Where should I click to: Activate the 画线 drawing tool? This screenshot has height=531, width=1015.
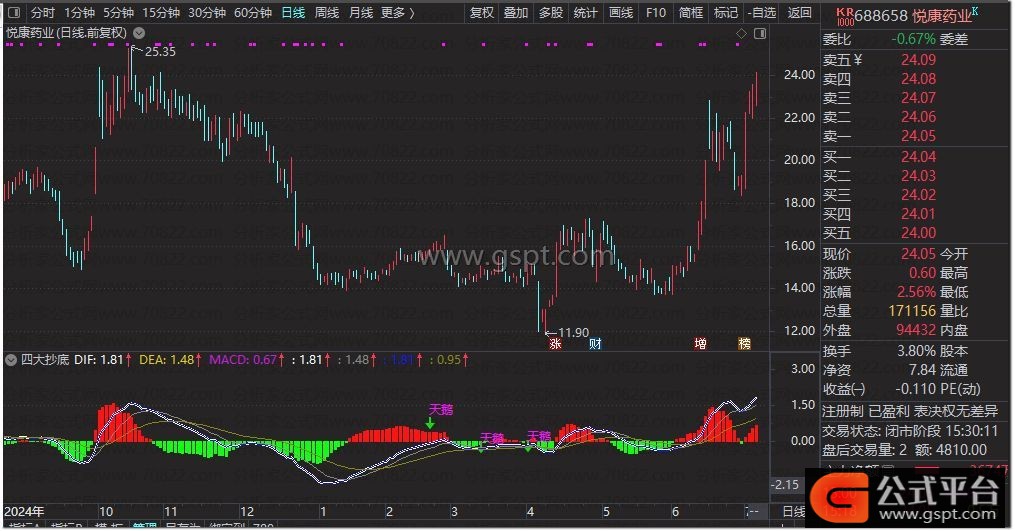tap(621, 12)
